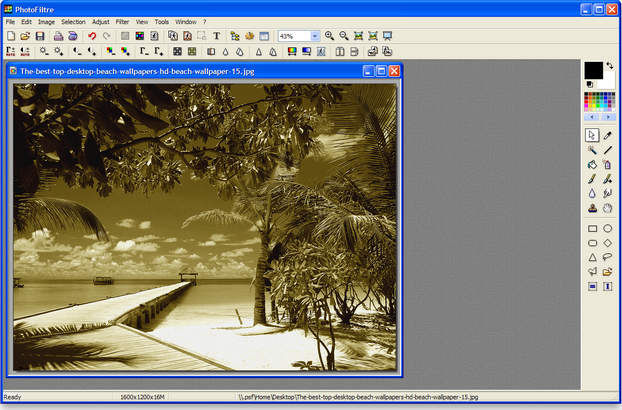Select the Fill paint bucket tool
The width and height of the screenshot is (622, 410).
[x=592, y=165]
